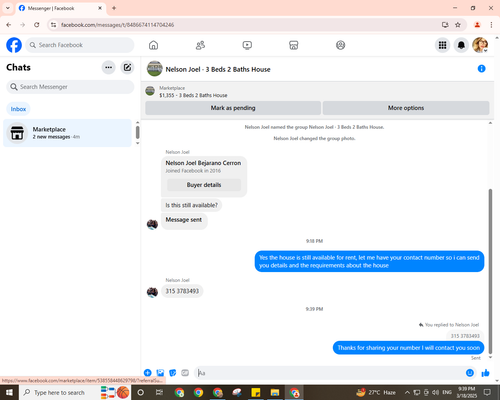The height and width of the screenshot is (400, 500).
Task: Go to the Facebook Home feed icon
Action: coord(153,45)
